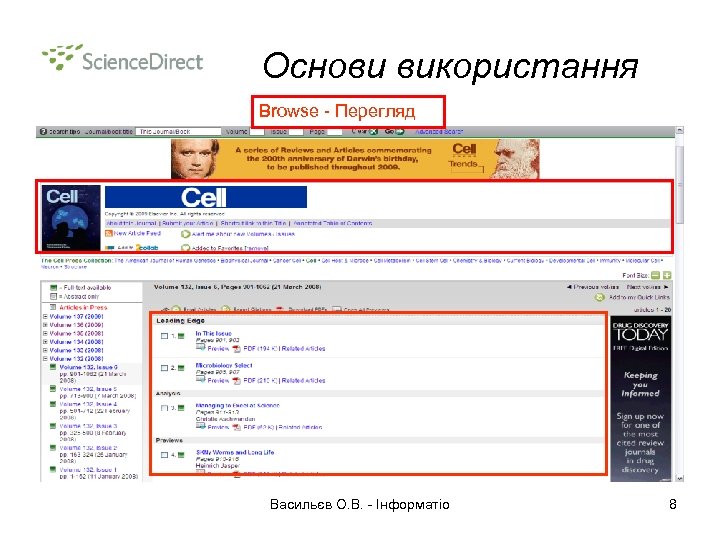Click the scrollbar down arrow
Image resolution: width=720 pixels, height=540 pixels.
680,478
